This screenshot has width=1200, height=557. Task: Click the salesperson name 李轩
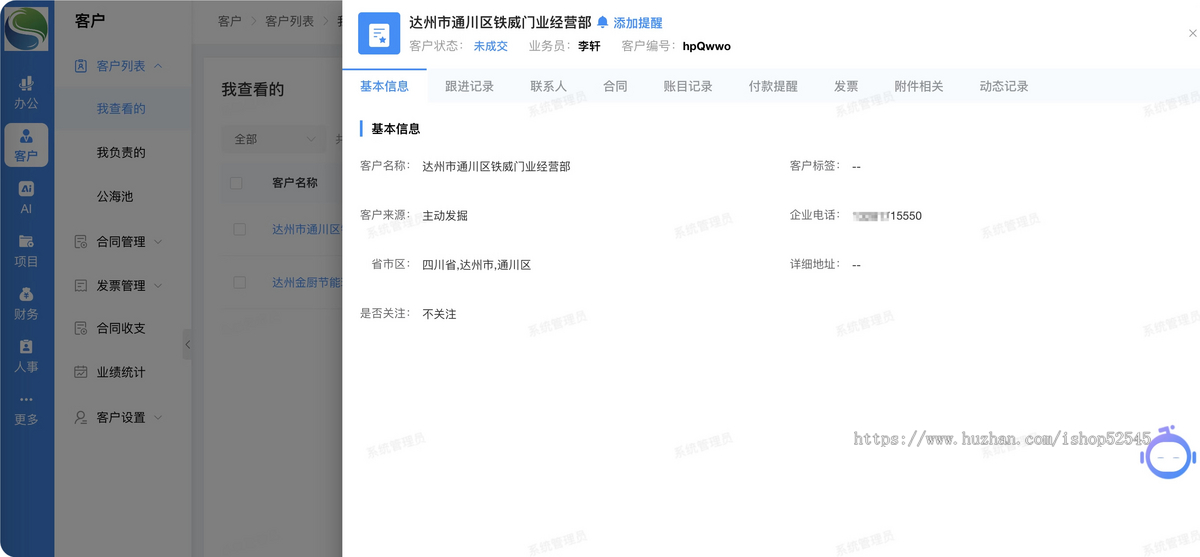(x=590, y=46)
